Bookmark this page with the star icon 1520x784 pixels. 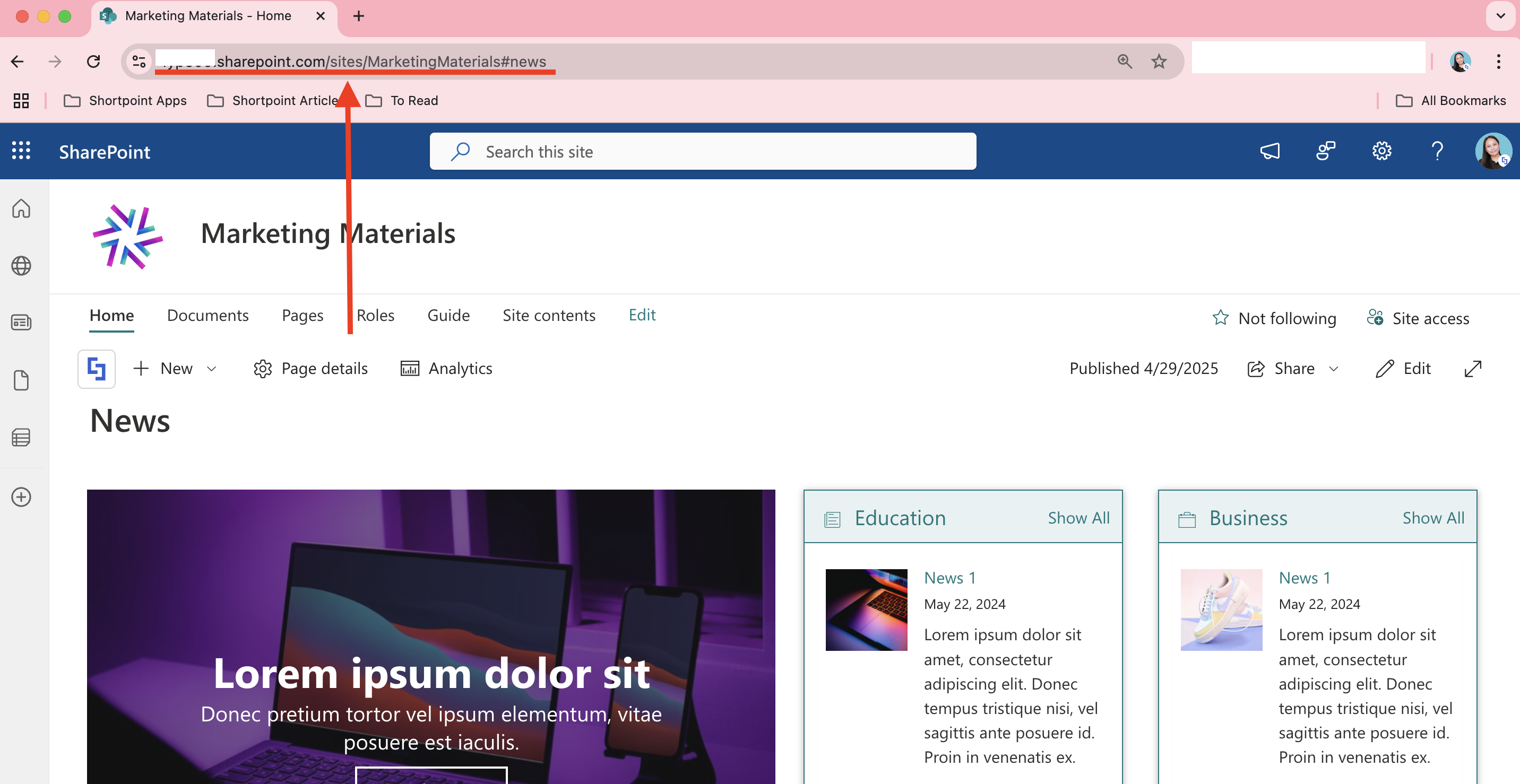pos(1159,62)
